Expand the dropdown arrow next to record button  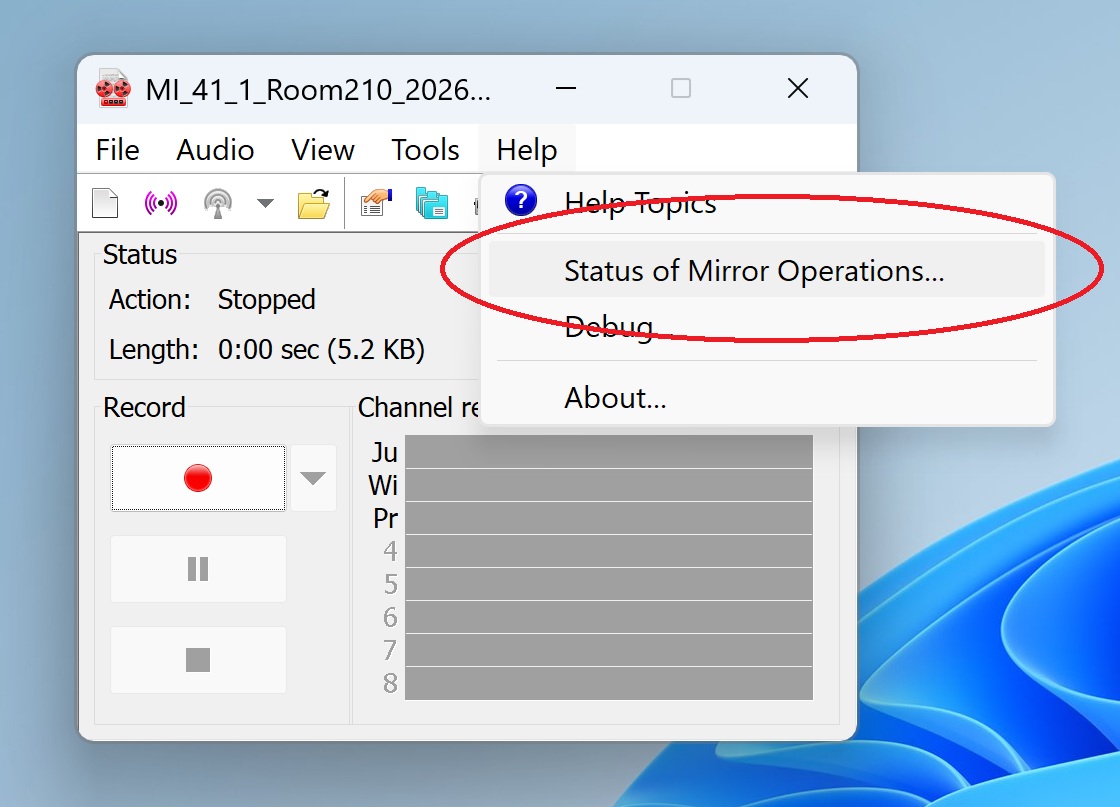pyautogui.click(x=313, y=478)
